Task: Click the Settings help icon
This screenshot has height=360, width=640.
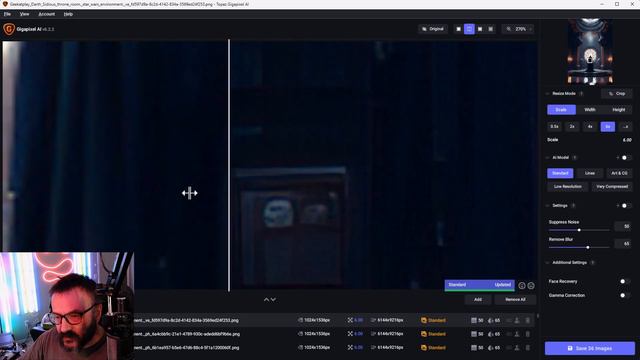Action: pos(573,206)
